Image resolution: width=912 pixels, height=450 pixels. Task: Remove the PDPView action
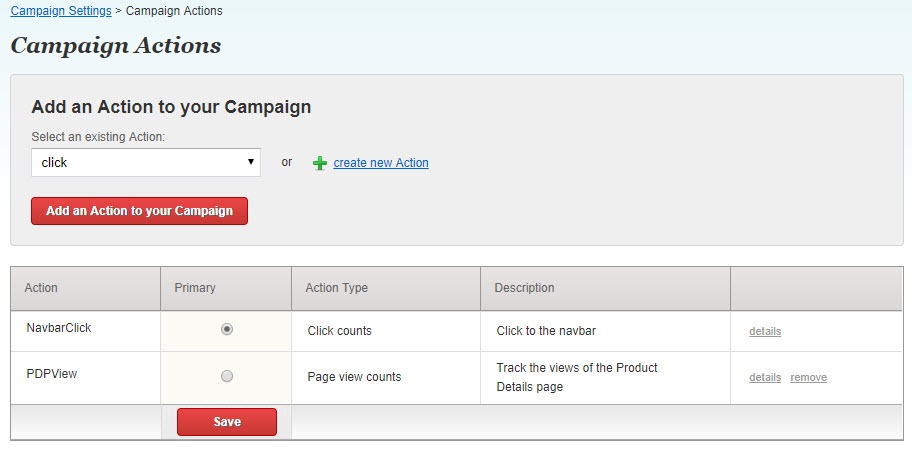click(808, 377)
